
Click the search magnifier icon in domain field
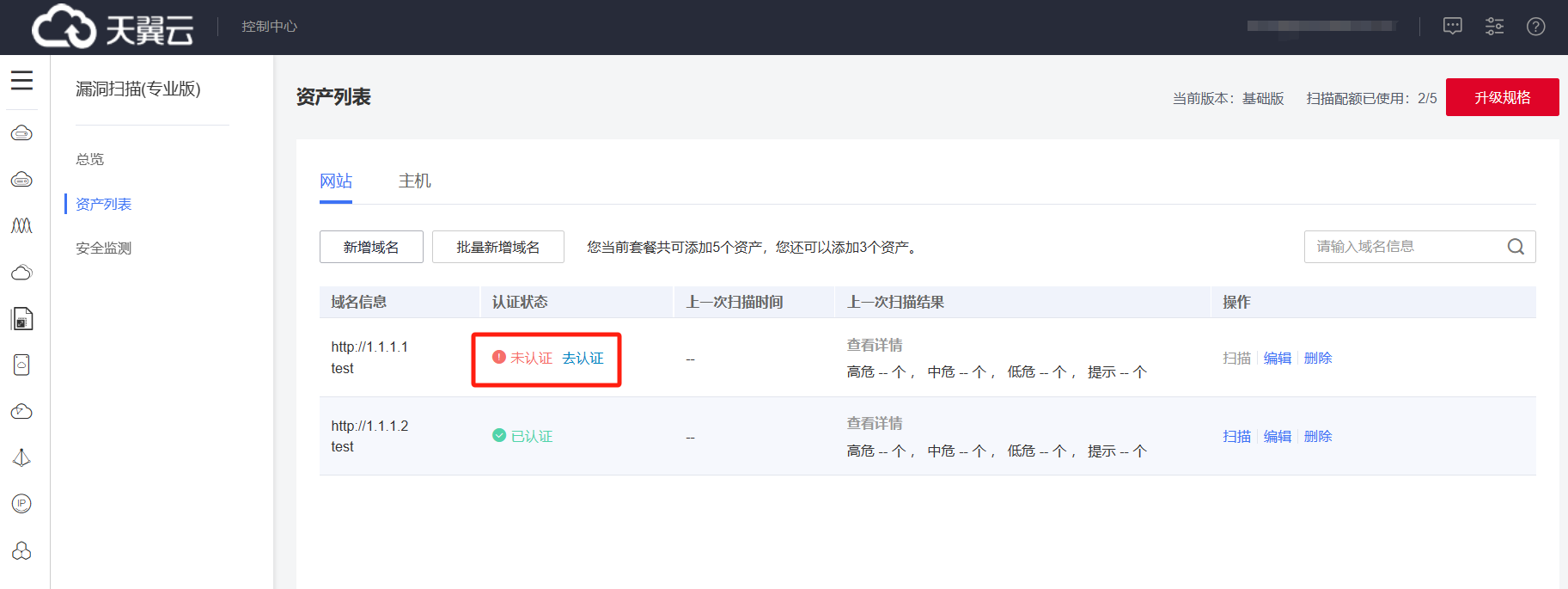pos(1516,247)
